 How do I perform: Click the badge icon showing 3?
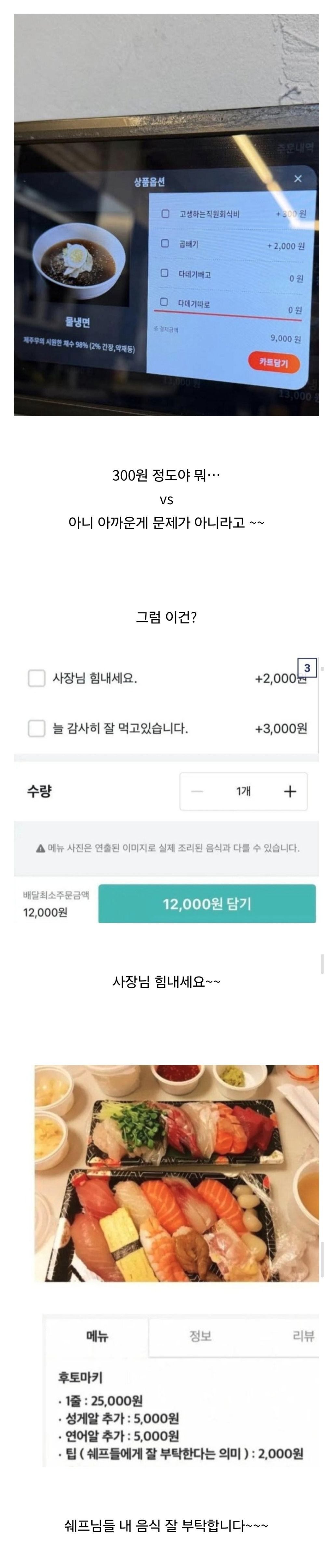coord(307,668)
